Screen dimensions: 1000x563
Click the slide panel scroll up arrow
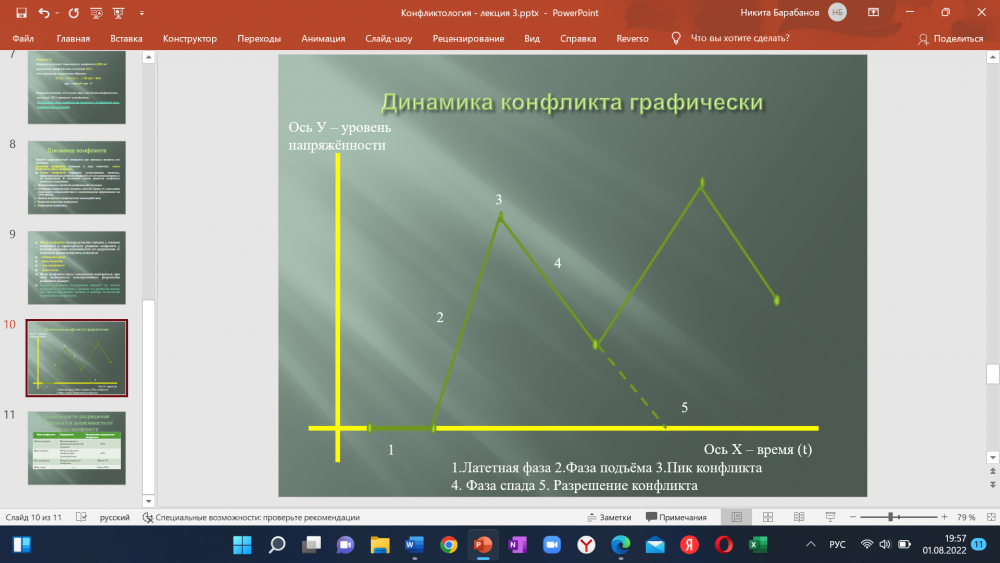point(149,57)
